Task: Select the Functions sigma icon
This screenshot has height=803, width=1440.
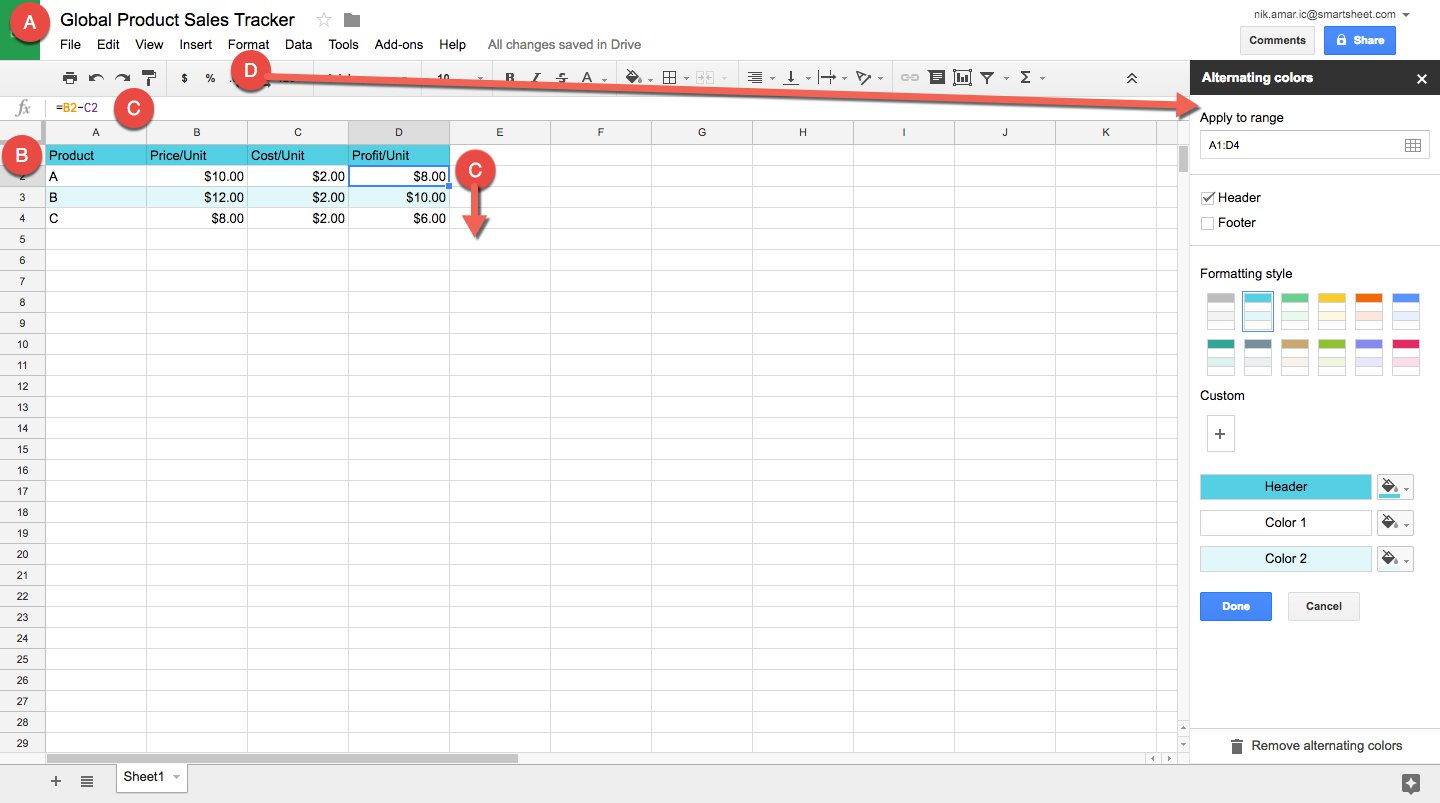Action: click(x=1026, y=77)
